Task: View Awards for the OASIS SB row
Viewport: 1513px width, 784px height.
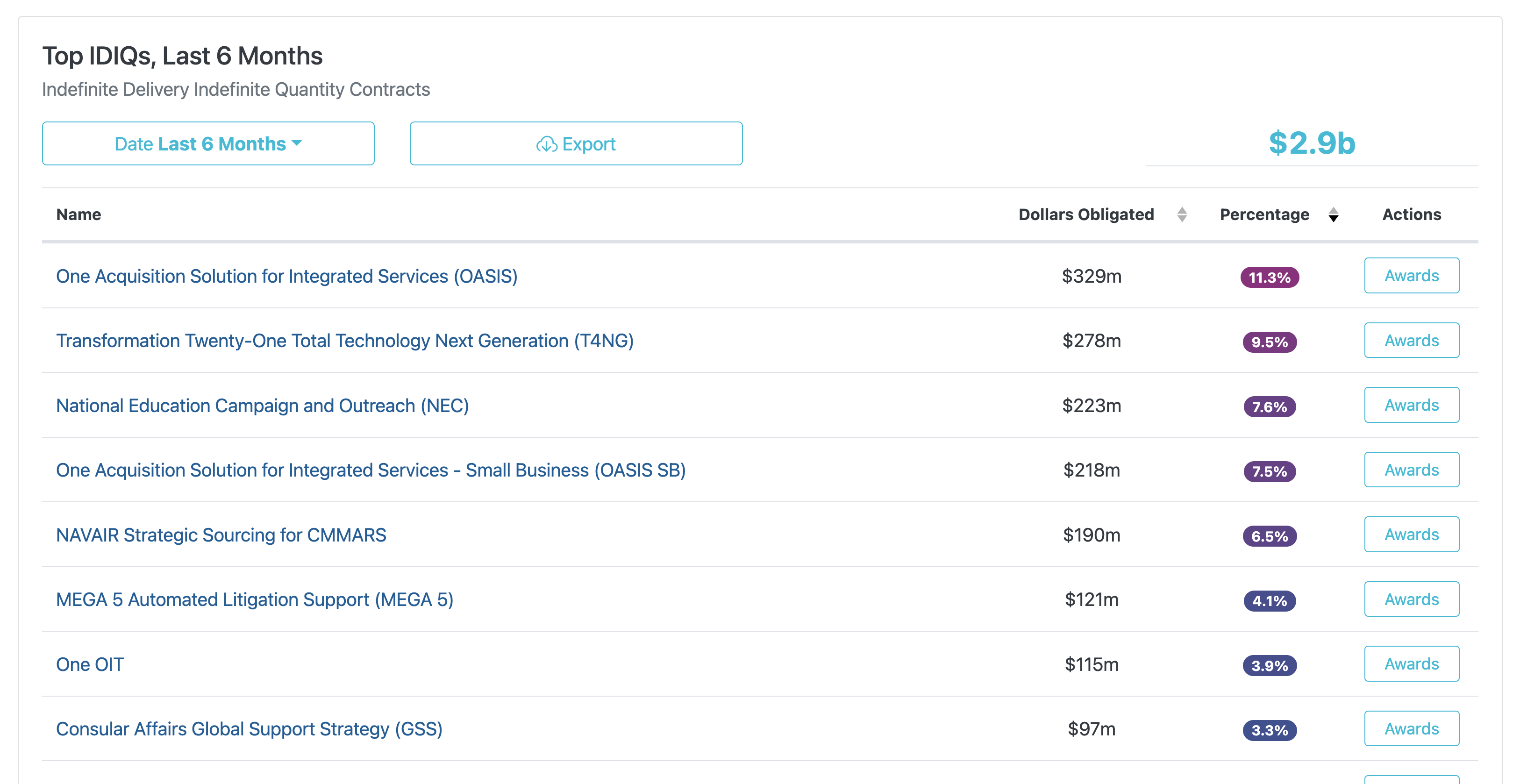Action: [x=1412, y=469]
